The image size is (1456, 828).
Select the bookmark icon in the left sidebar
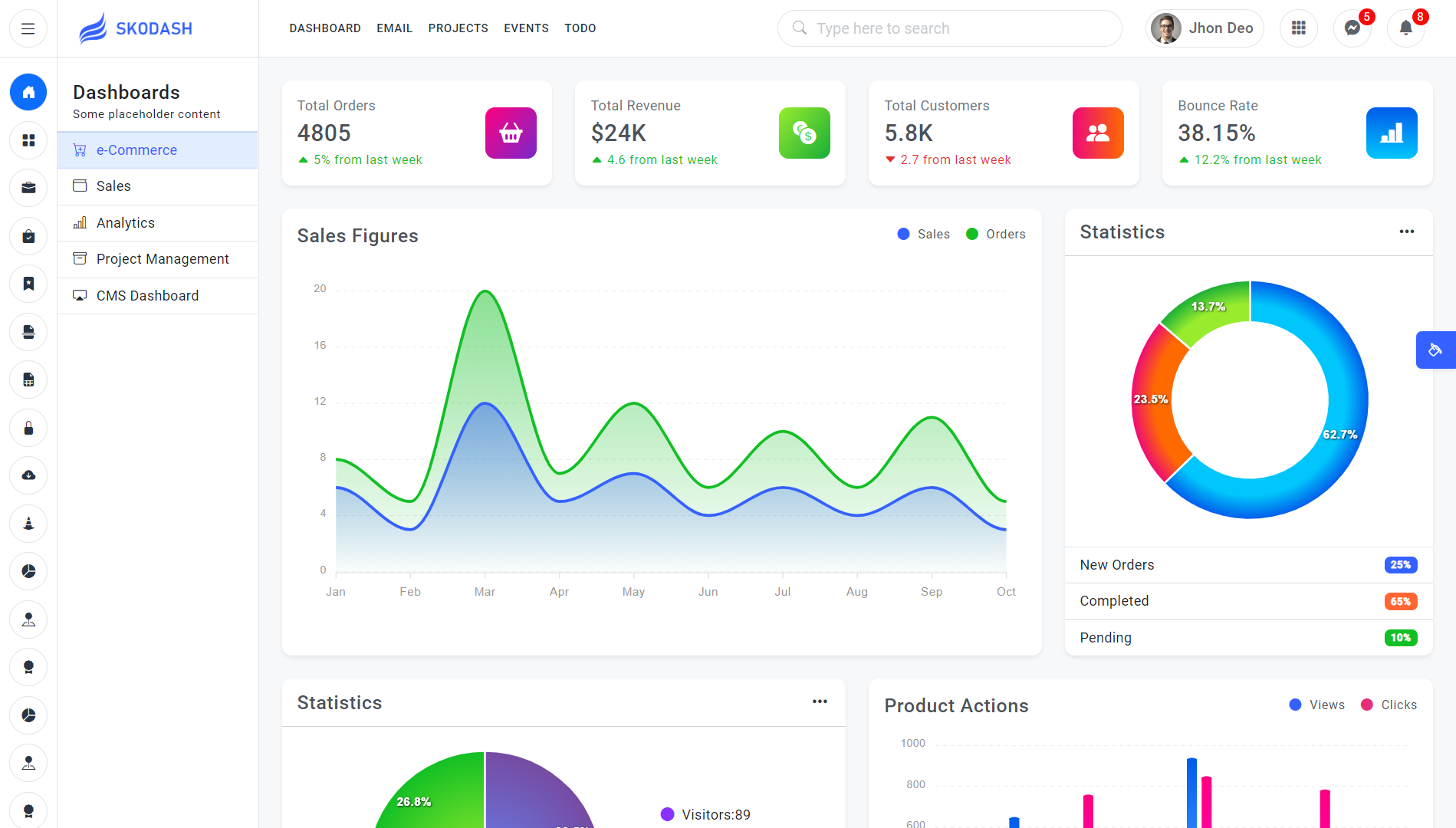(x=28, y=284)
